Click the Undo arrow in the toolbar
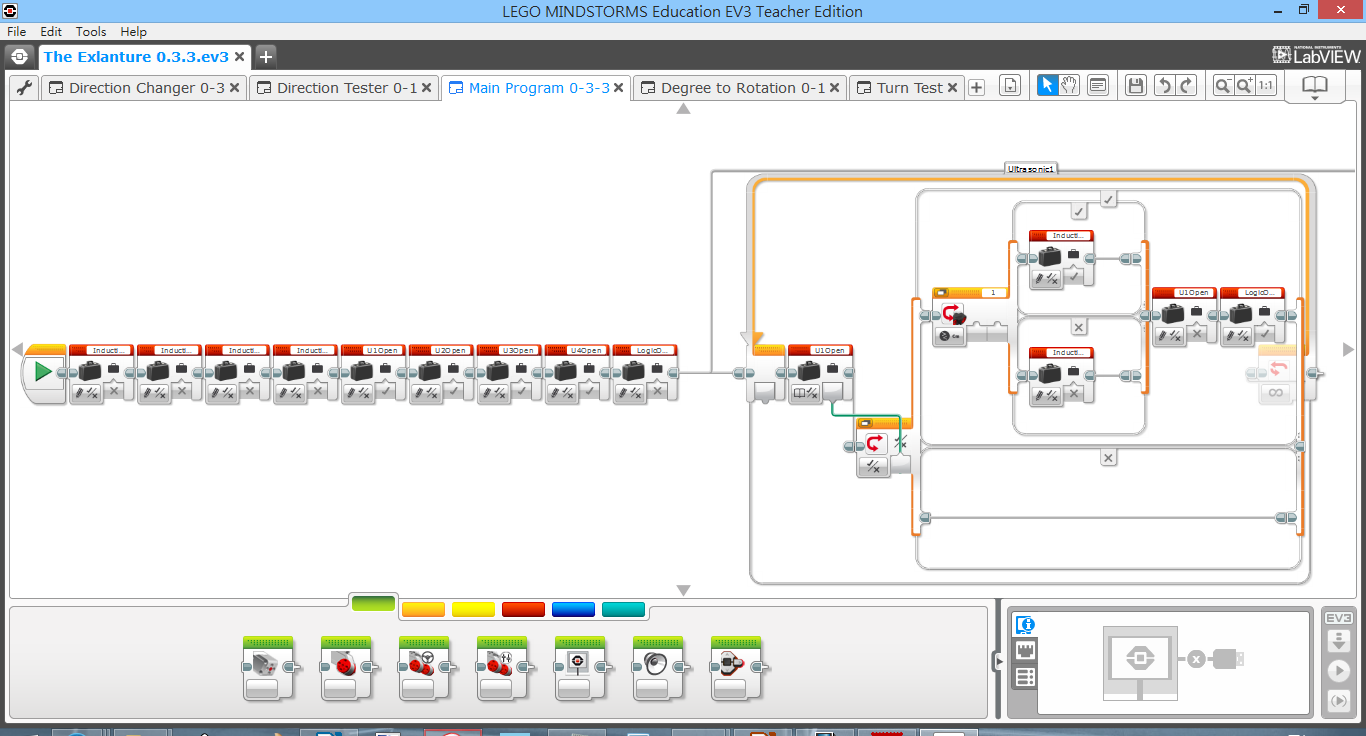 [1163, 86]
